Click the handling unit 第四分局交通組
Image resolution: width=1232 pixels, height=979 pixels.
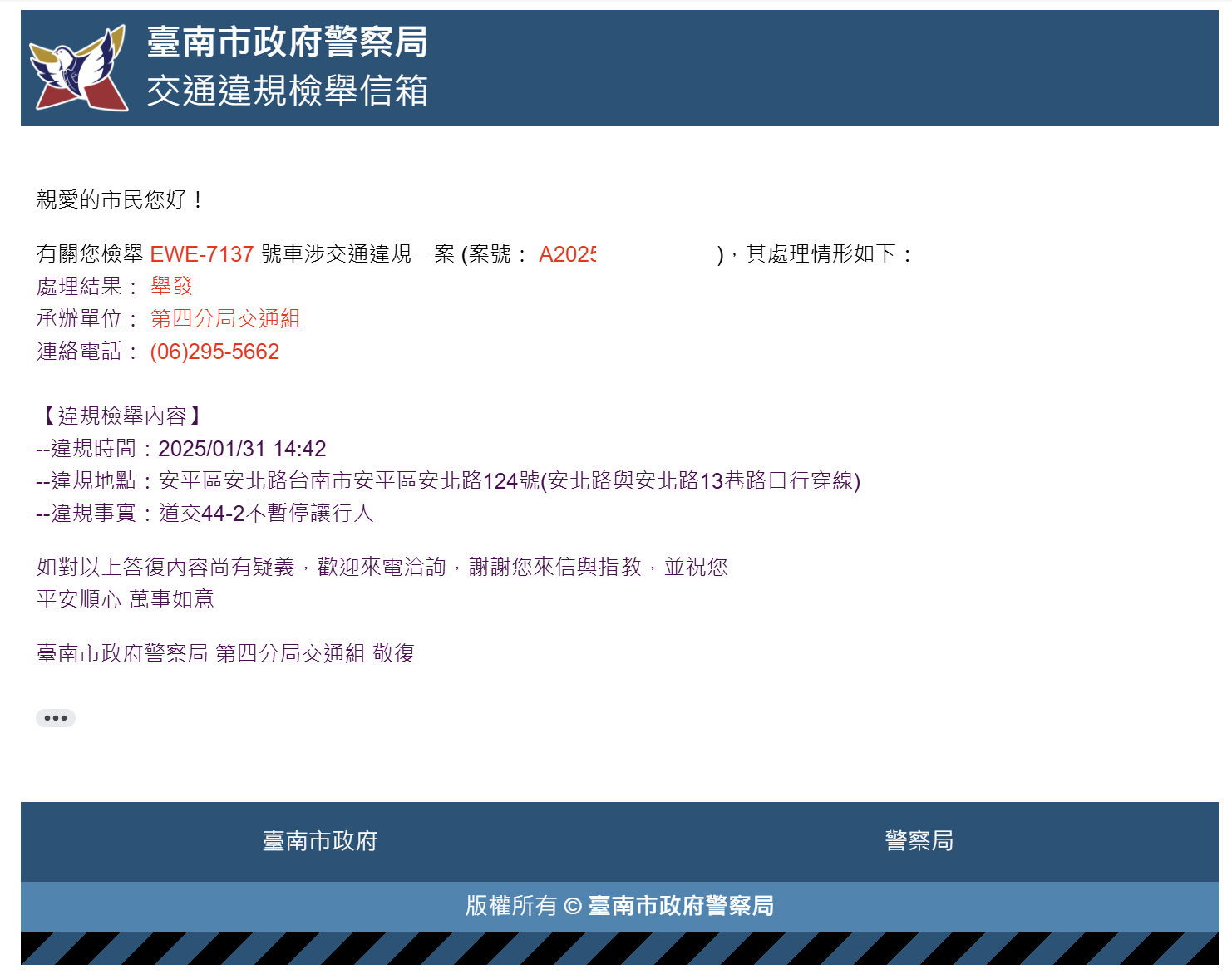[225, 319]
